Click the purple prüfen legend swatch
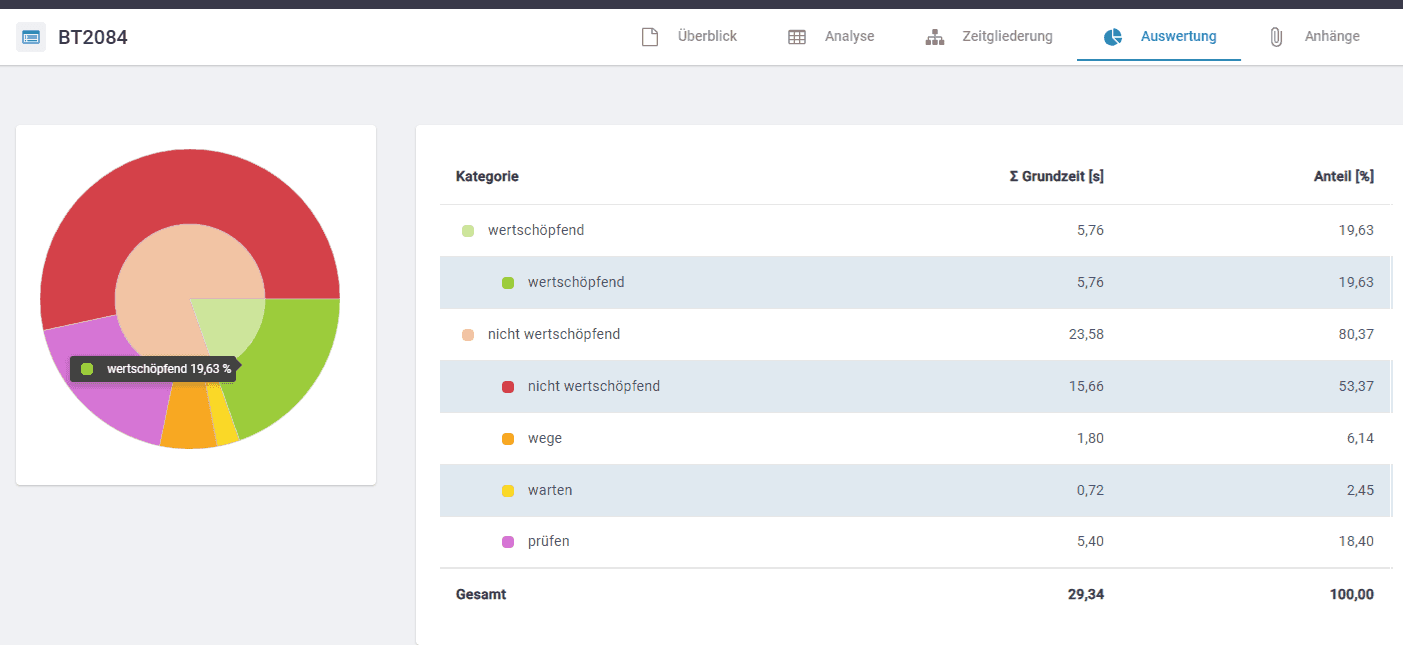Screen dimensions: 1403x645 click(508, 542)
